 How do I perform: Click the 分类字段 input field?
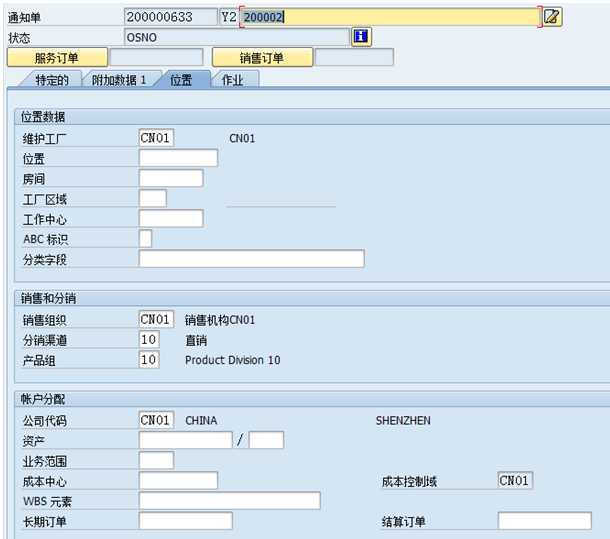tap(252, 259)
